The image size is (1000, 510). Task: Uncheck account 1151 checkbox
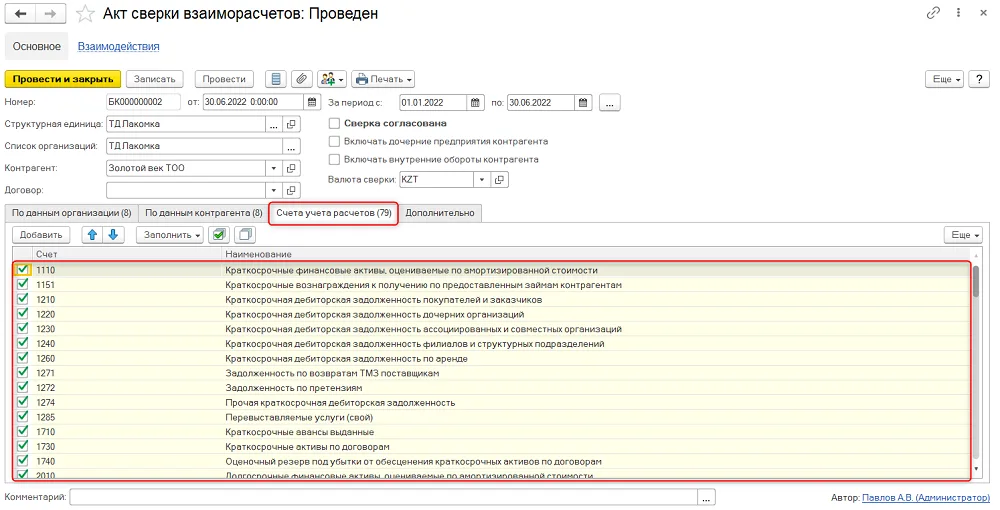(23, 284)
